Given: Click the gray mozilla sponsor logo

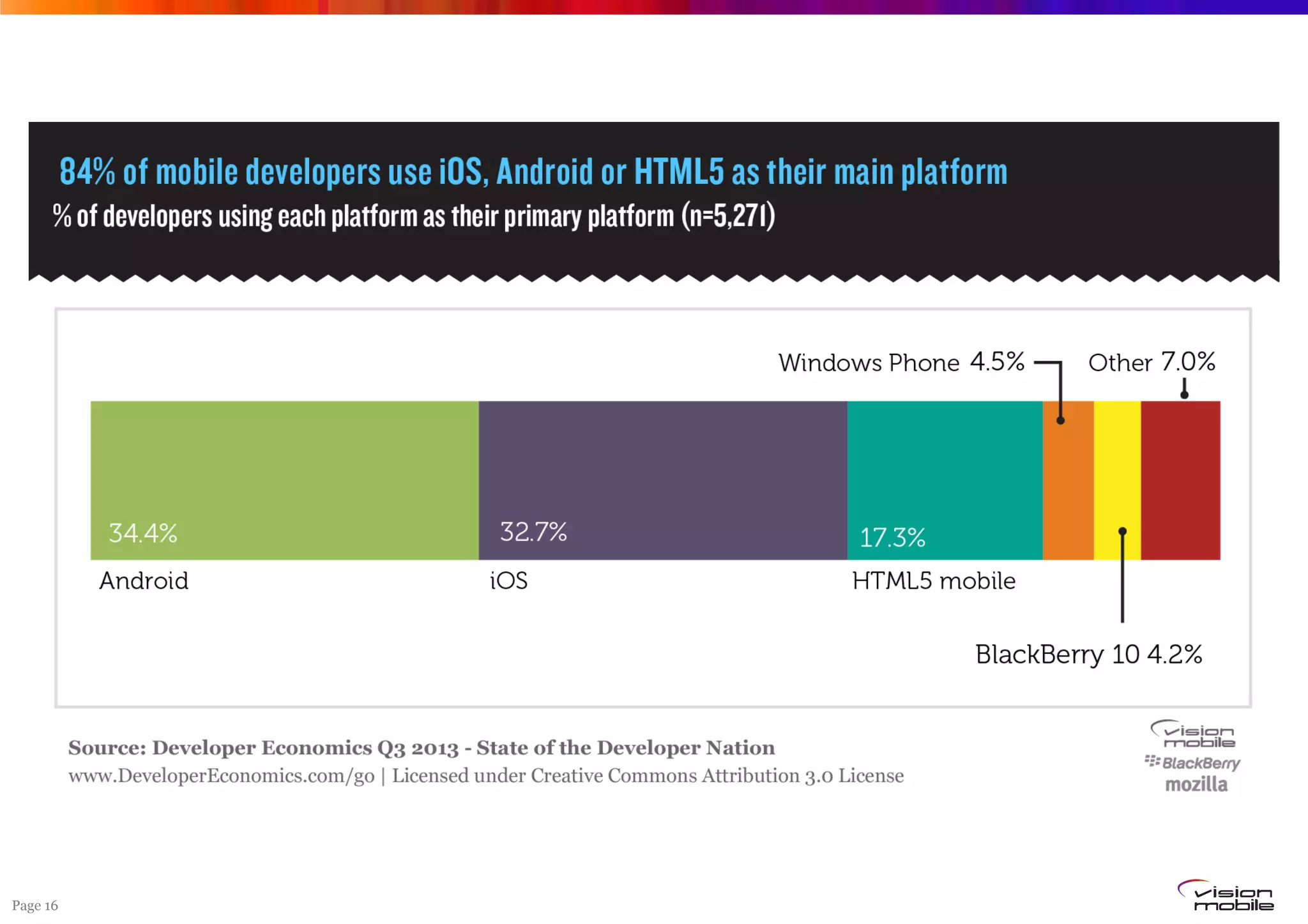Looking at the screenshot, I should [1196, 784].
